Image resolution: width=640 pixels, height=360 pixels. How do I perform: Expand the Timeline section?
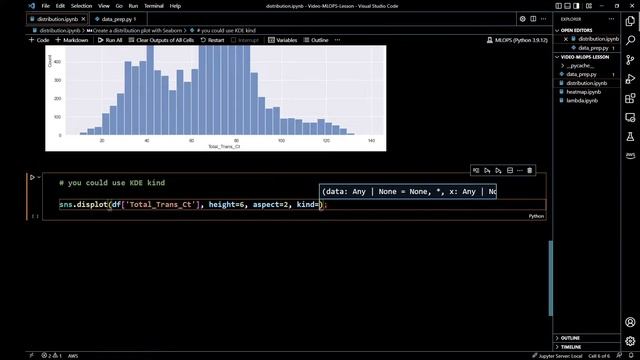(586, 347)
